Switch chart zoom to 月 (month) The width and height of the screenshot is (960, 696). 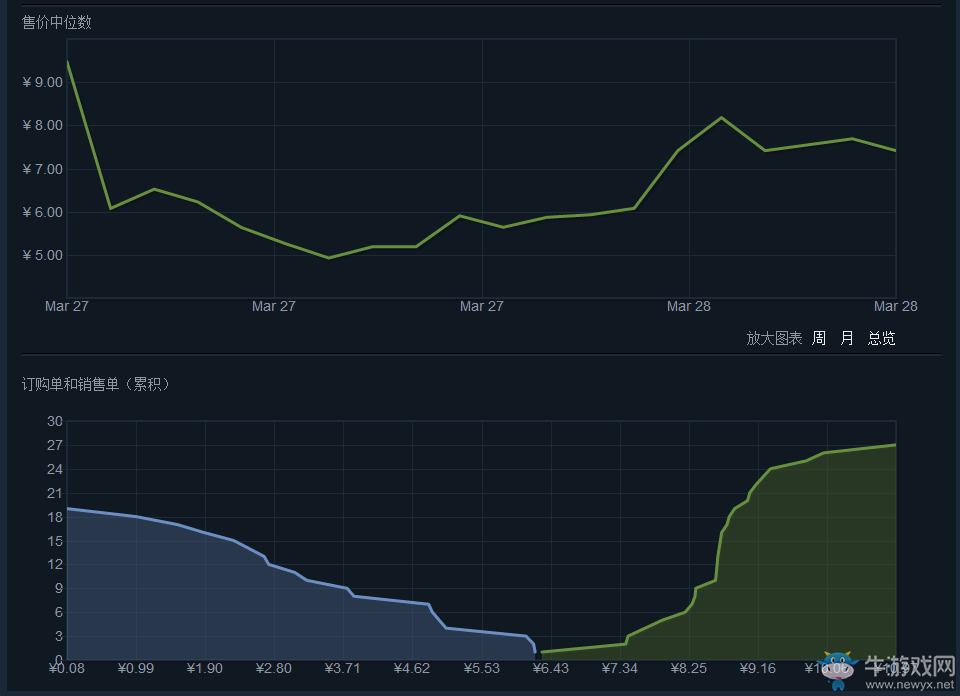(847, 338)
